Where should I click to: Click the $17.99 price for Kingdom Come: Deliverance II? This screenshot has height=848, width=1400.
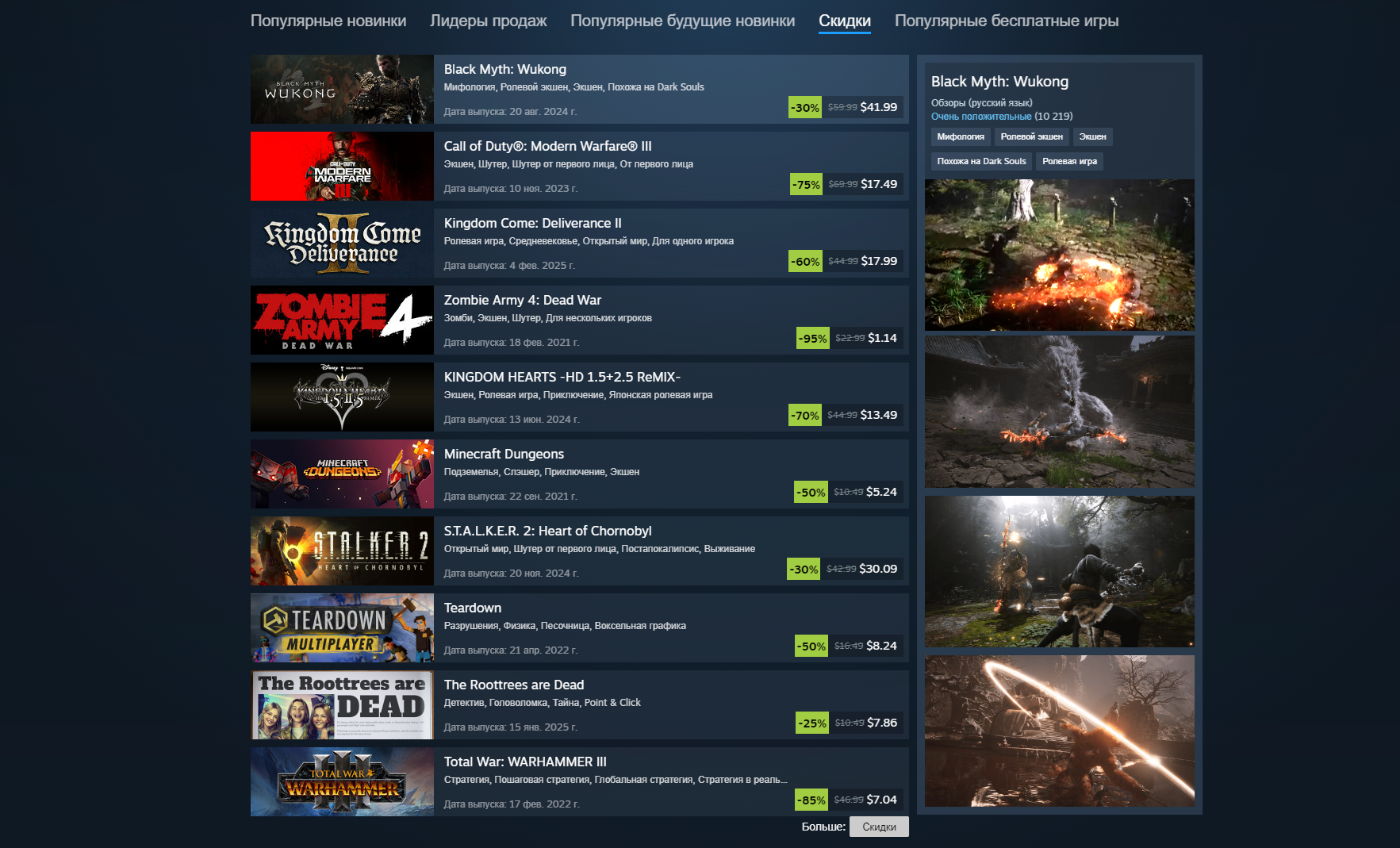click(879, 261)
